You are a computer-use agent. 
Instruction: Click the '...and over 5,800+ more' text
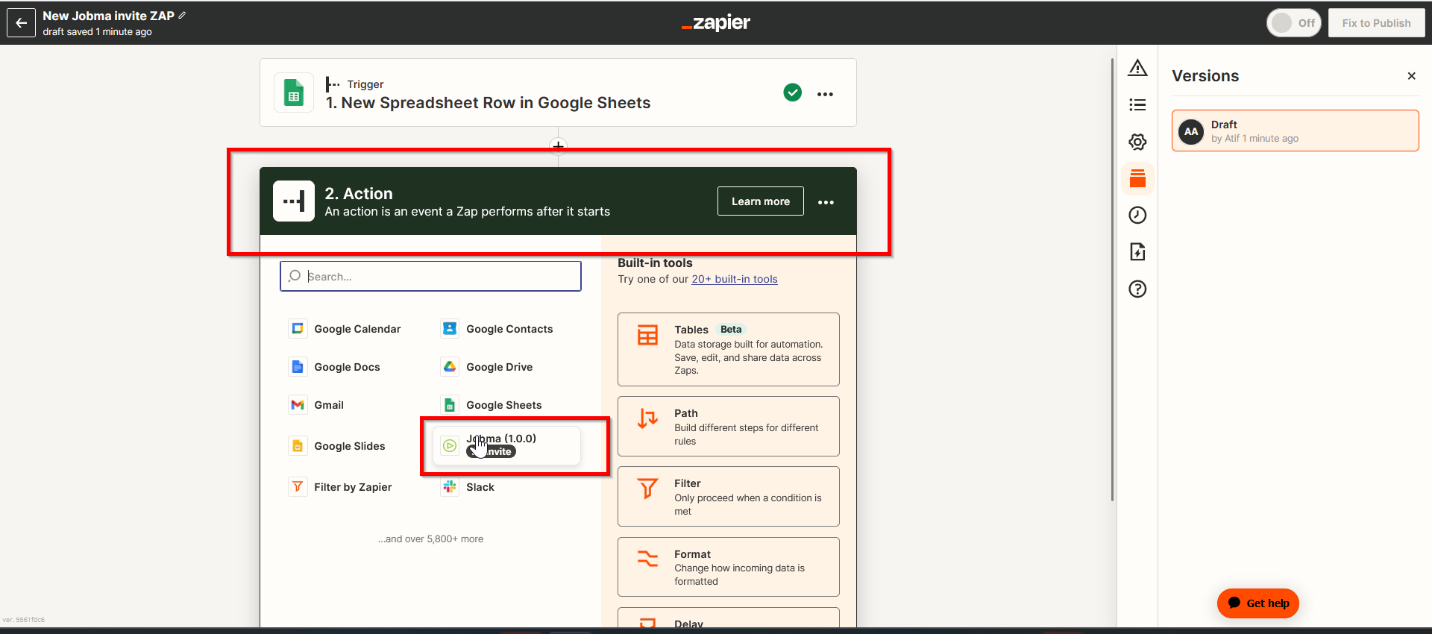point(430,539)
